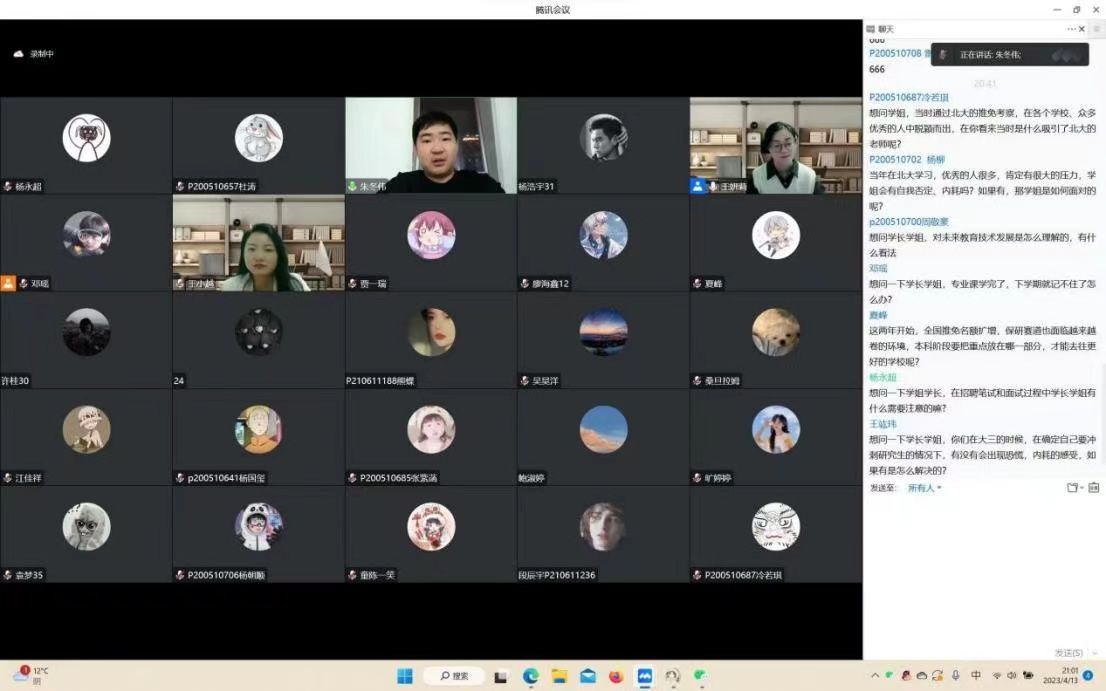Click the Tencent Meeting taskbar icon
The image size is (1106, 691).
click(645, 676)
